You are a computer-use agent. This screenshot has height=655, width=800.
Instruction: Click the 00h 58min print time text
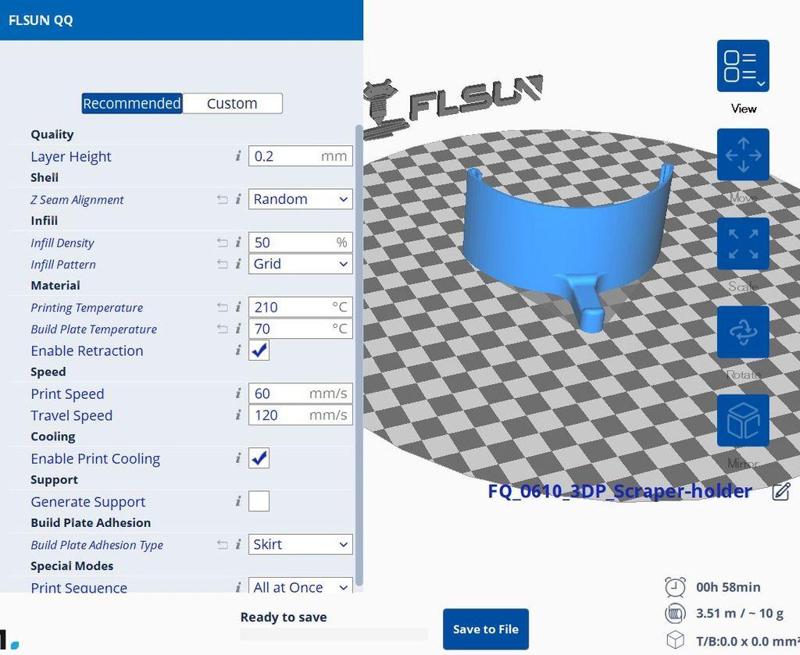(728, 587)
